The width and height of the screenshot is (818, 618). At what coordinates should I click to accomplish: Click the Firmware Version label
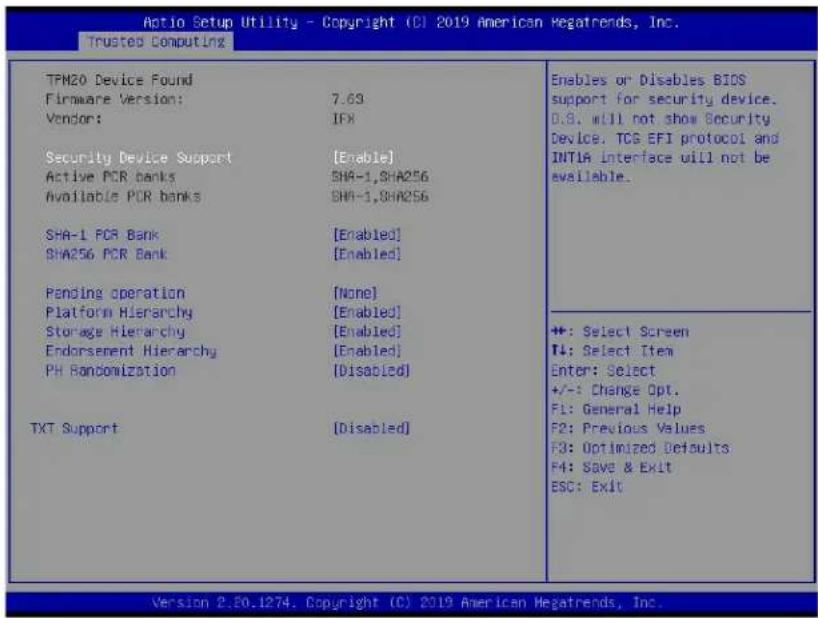pos(115,99)
